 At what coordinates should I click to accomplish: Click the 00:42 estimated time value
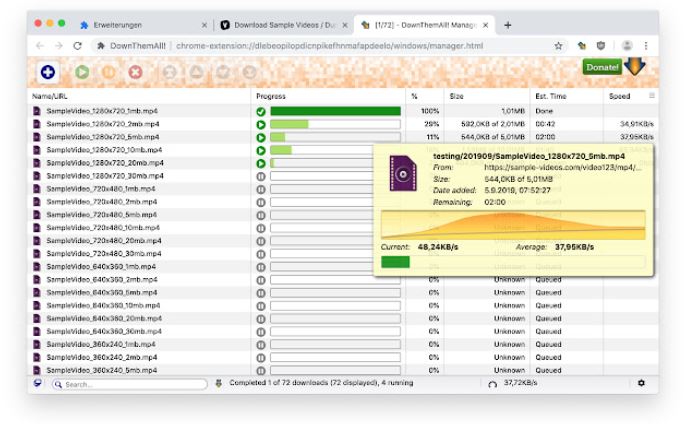(x=545, y=124)
